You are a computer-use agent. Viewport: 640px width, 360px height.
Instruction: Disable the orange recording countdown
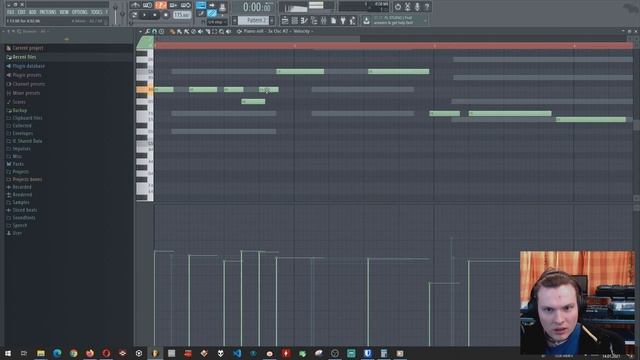(x=160, y=5)
